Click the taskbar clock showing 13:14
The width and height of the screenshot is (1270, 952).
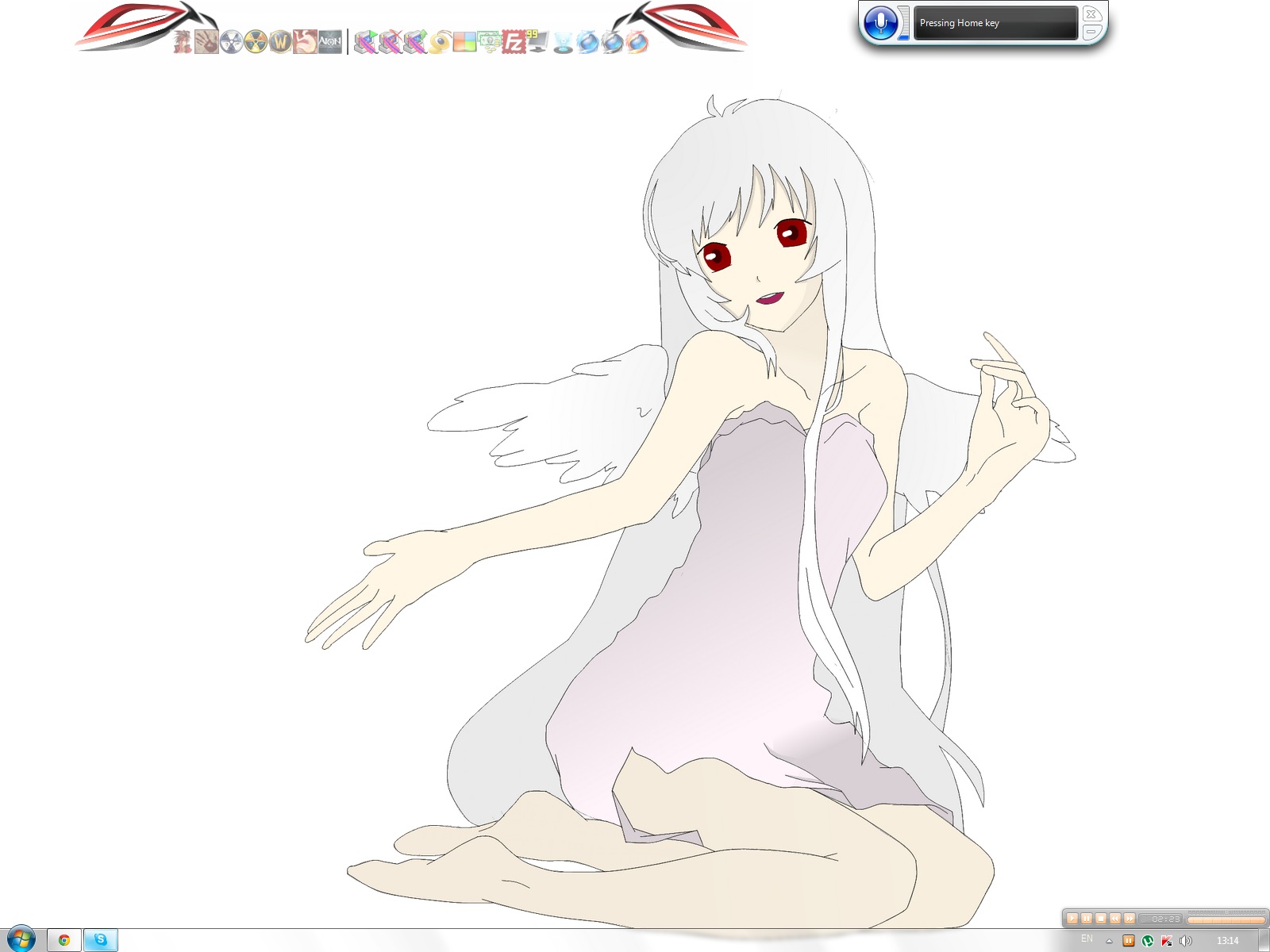1227,941
